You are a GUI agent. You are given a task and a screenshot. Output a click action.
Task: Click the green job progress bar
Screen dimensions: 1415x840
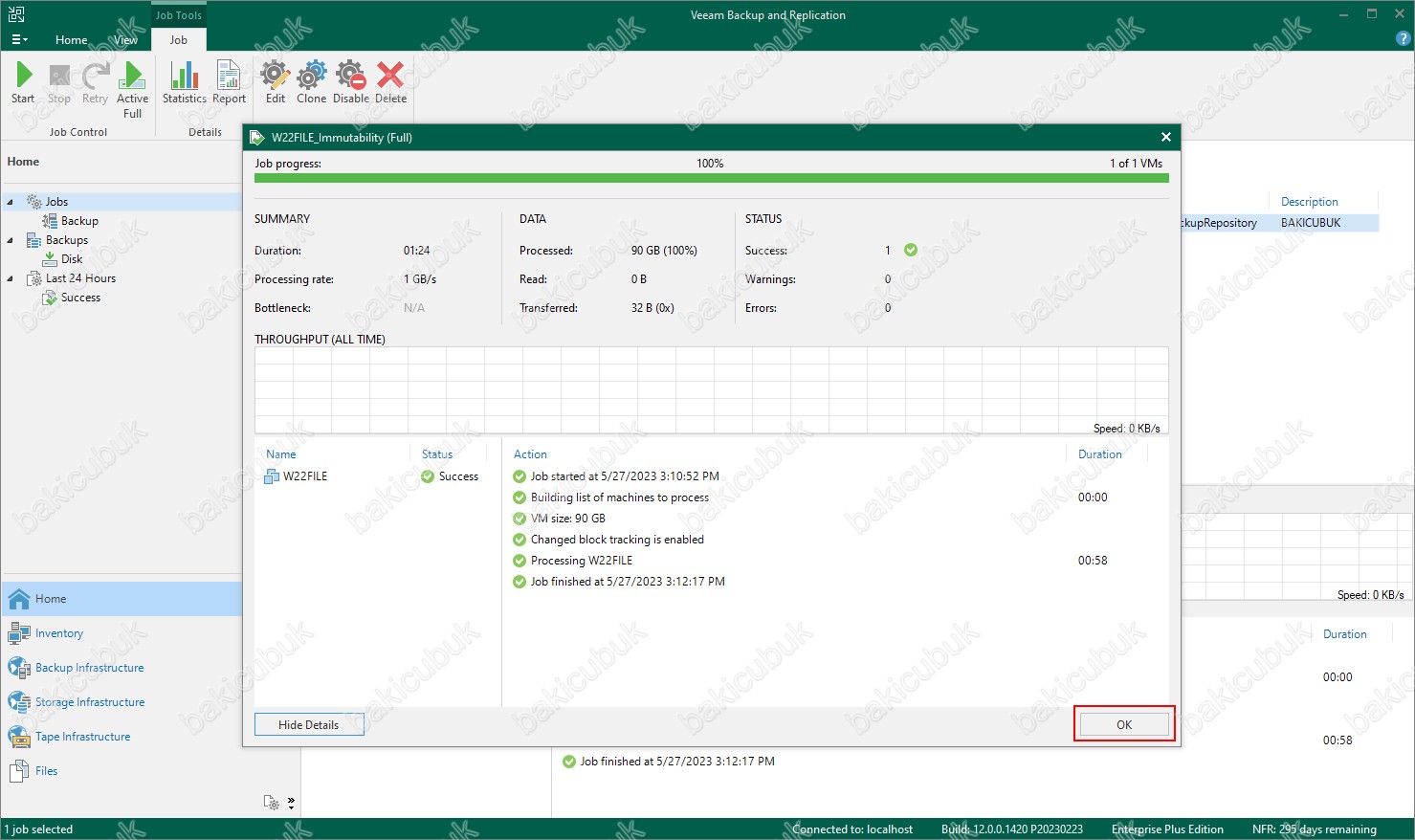tap(711, 178)
